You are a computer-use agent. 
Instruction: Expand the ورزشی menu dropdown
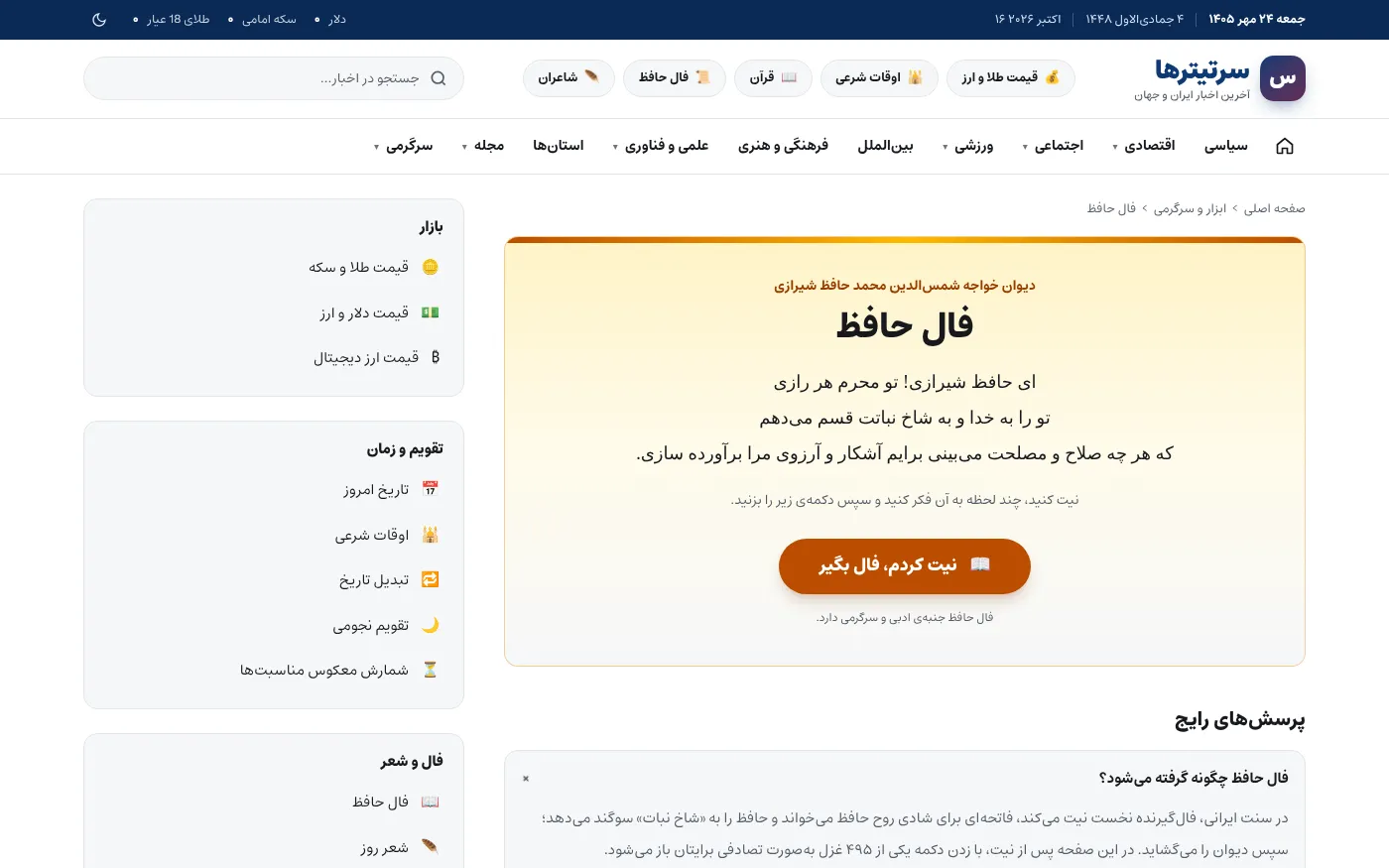968,146
